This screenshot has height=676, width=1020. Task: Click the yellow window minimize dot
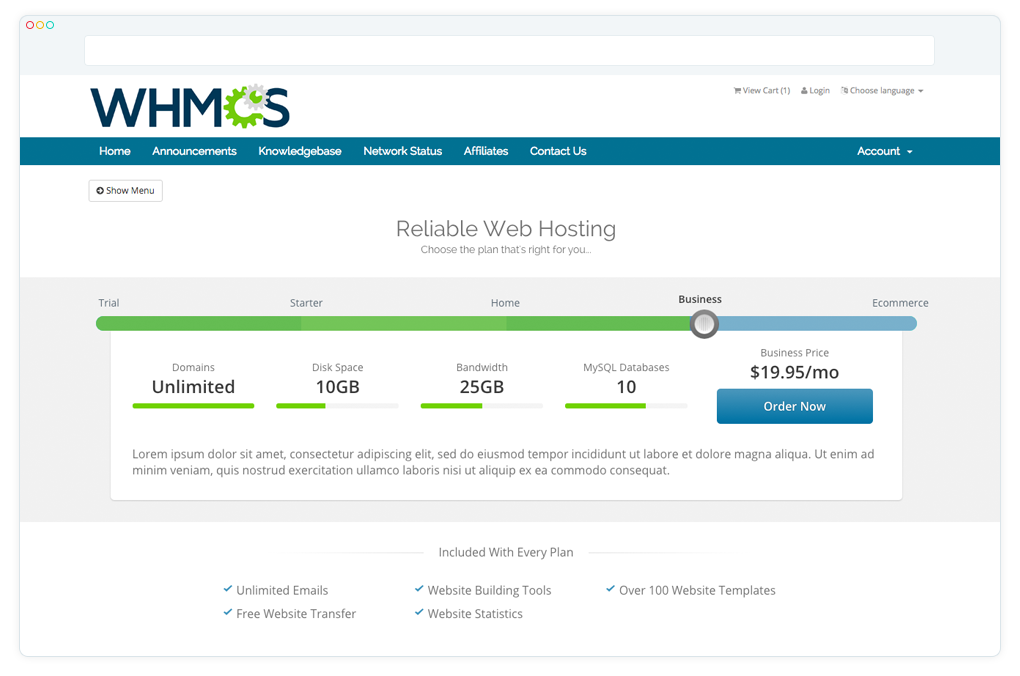coord(40,25)
